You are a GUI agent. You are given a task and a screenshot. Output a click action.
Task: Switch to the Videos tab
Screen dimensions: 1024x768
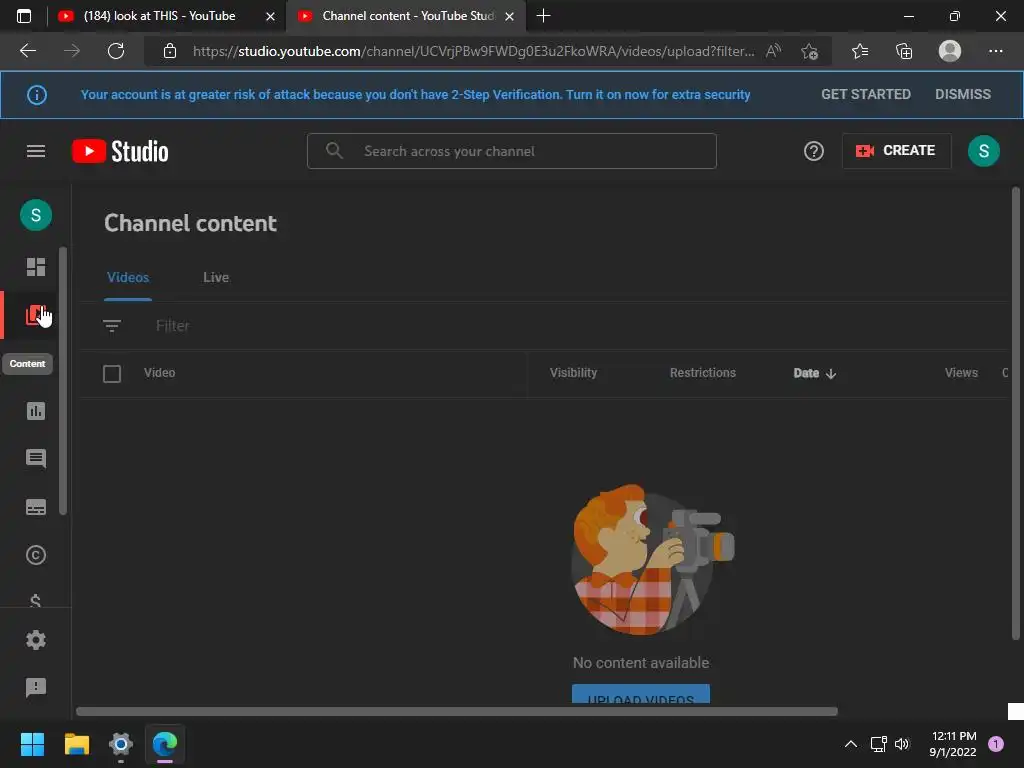tap(128, 278)
